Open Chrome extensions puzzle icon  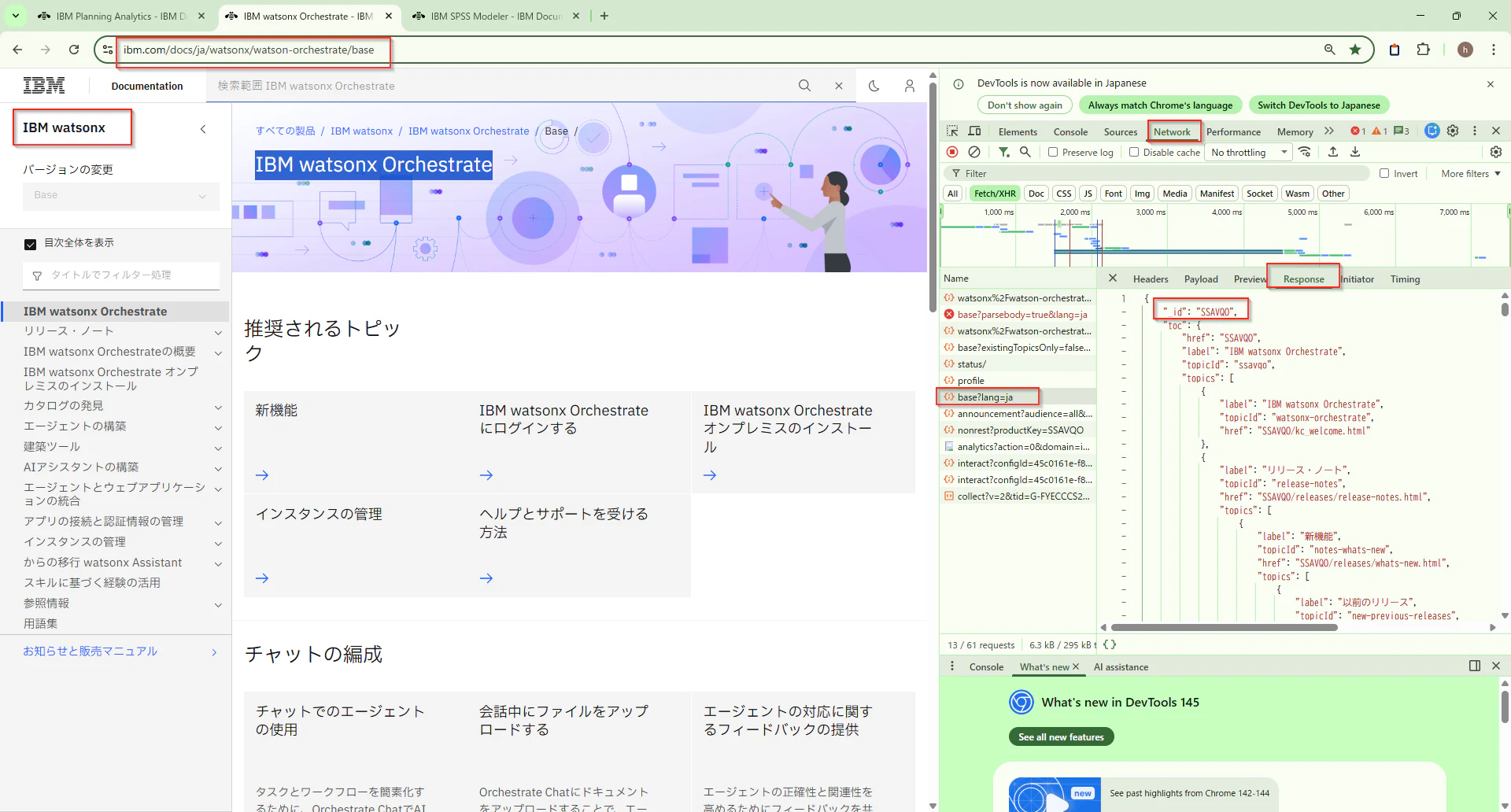pyautogui.click(x=1423, y=50)
